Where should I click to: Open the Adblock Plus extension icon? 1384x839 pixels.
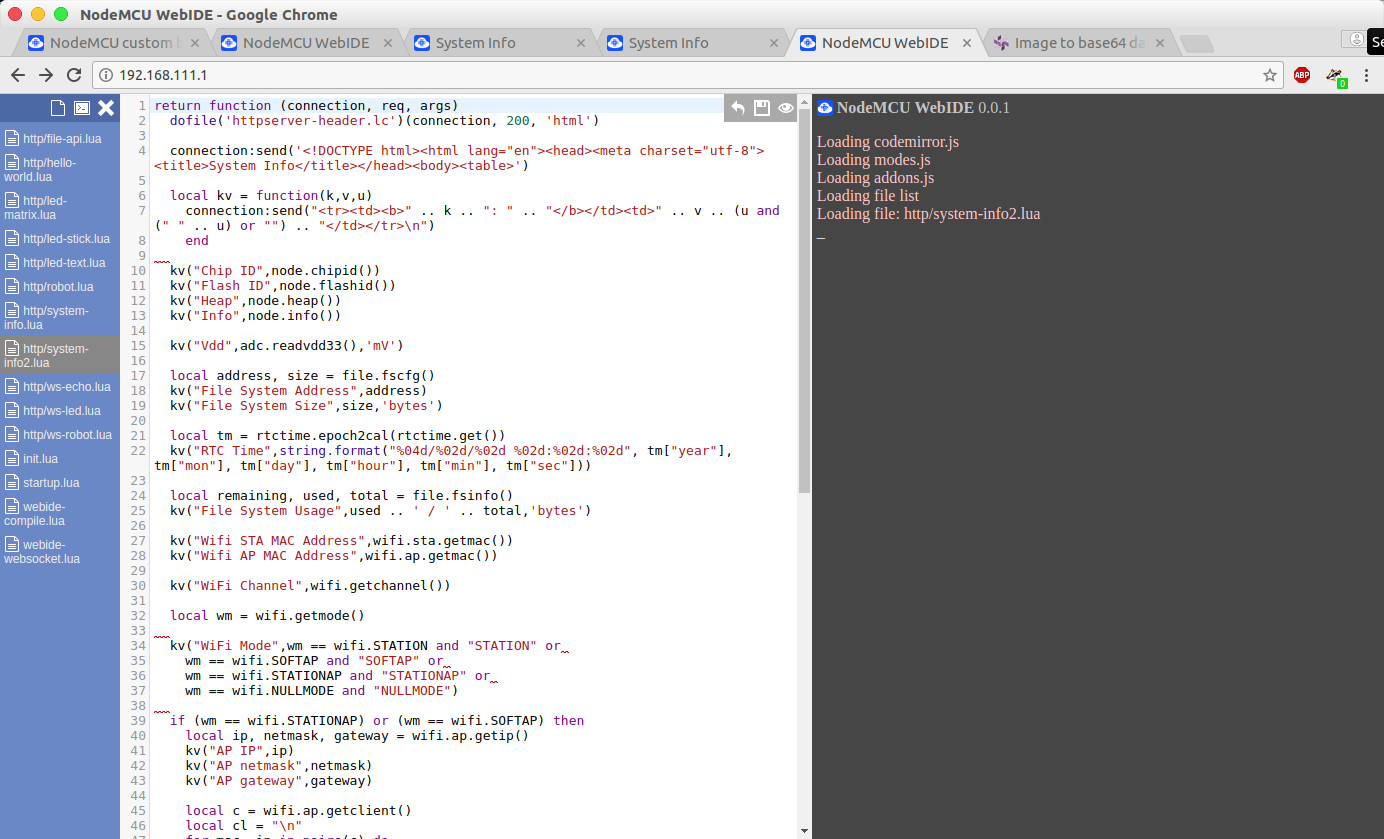[1301, 75]
